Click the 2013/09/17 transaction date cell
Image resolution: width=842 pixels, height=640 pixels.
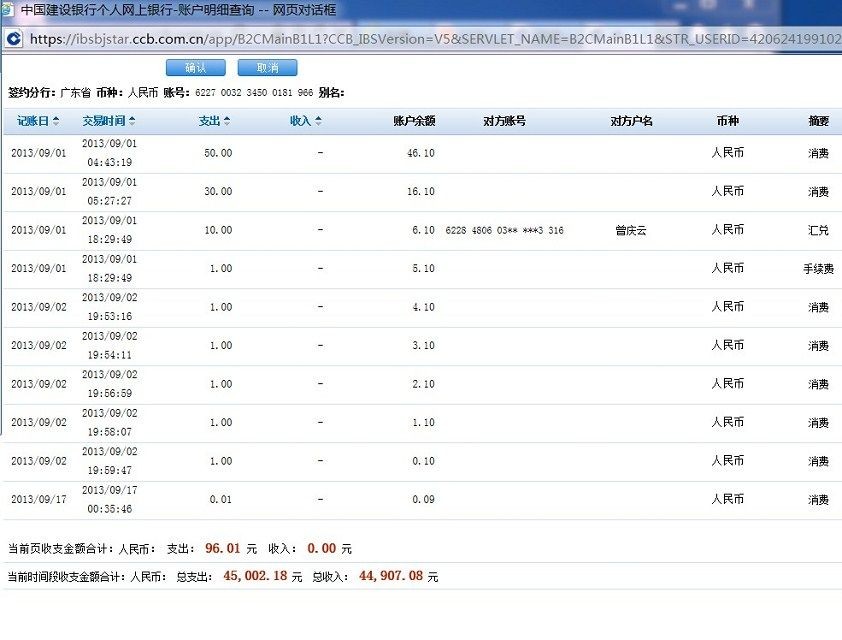click(x=38, y=499)
